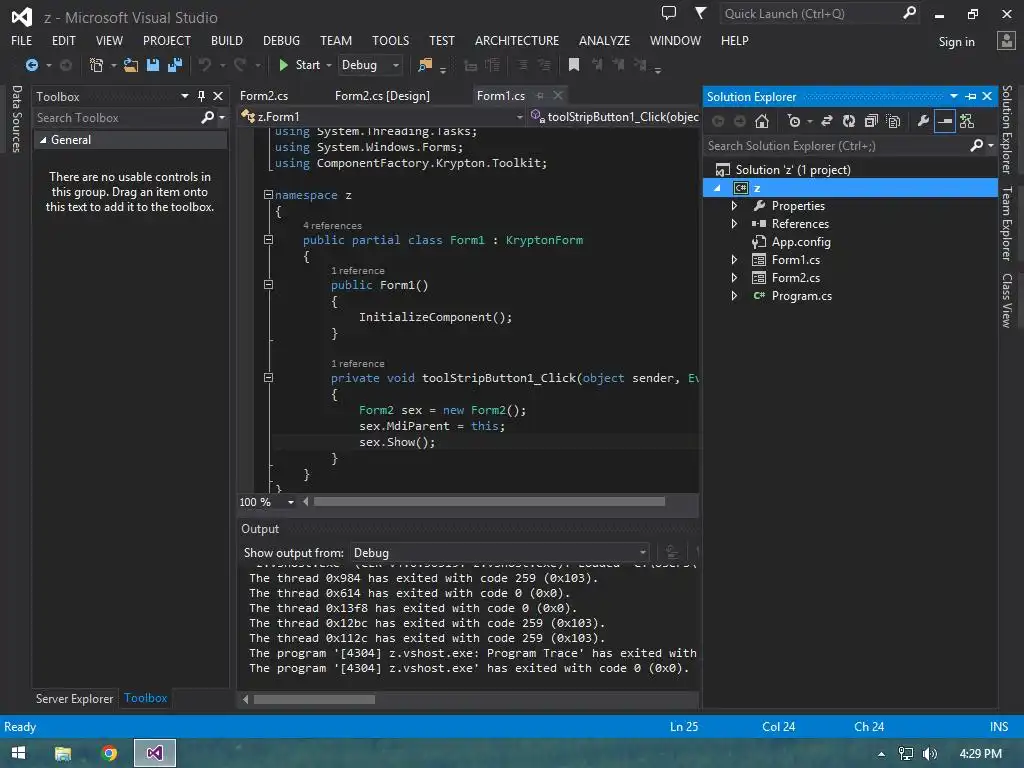This screenshot has height=768, width=1024.
Task: Click the Navigate Backward toolbar arrow
Action: (31, 65)
